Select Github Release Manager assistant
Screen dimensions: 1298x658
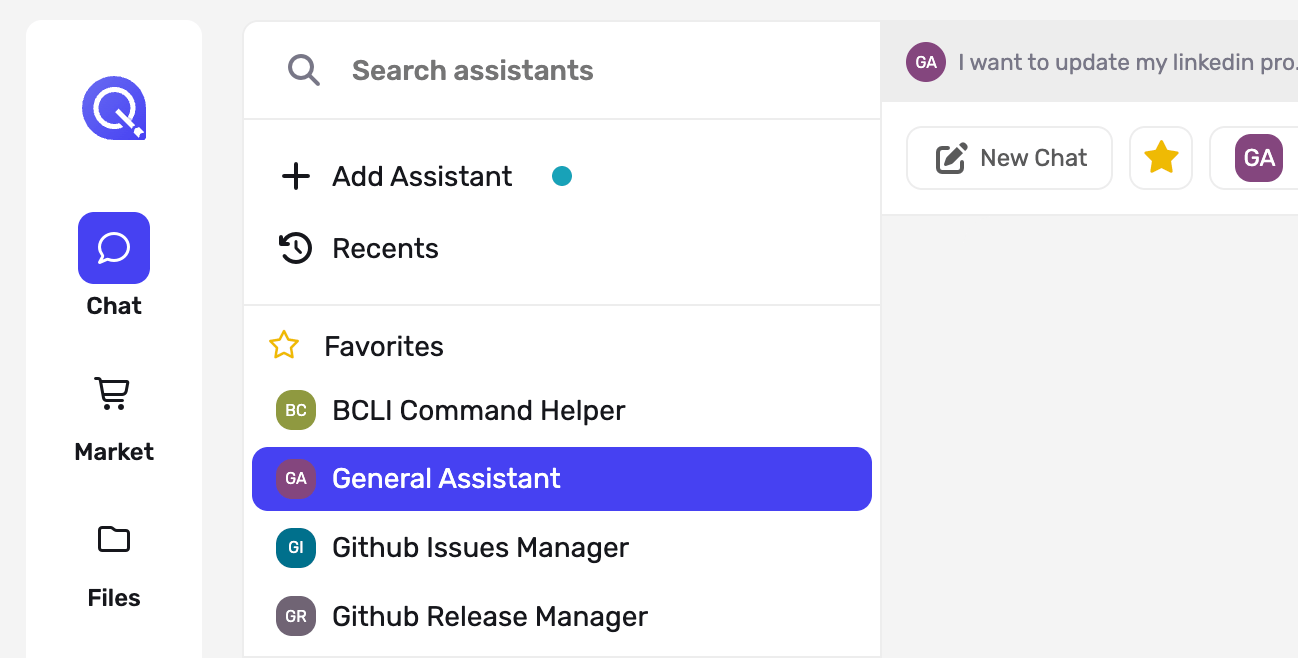[562, 616]
